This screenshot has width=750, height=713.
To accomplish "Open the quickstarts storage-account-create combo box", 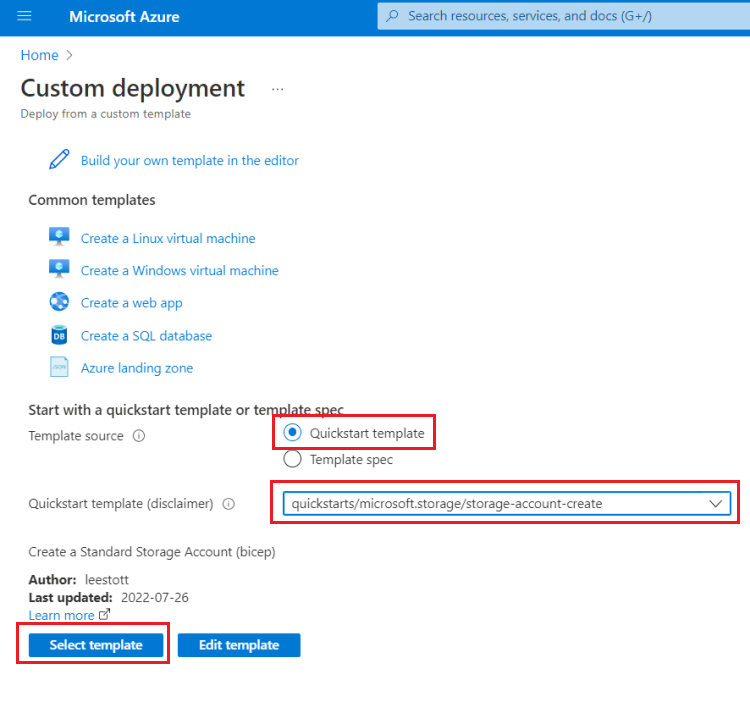I will click(507, 504).
